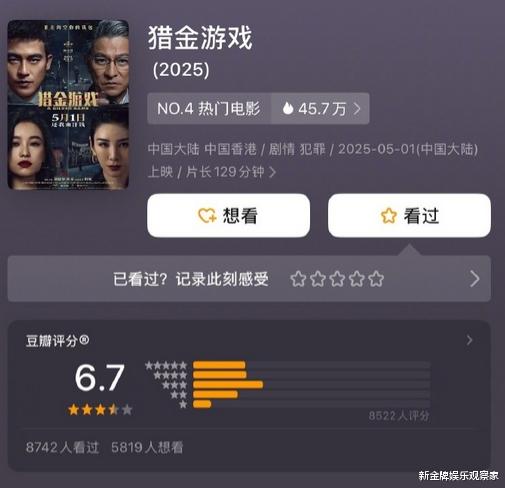
Task: Expand film details chevron after 片长129分钟
Action: pyautogui.click(x=272, y=172)
